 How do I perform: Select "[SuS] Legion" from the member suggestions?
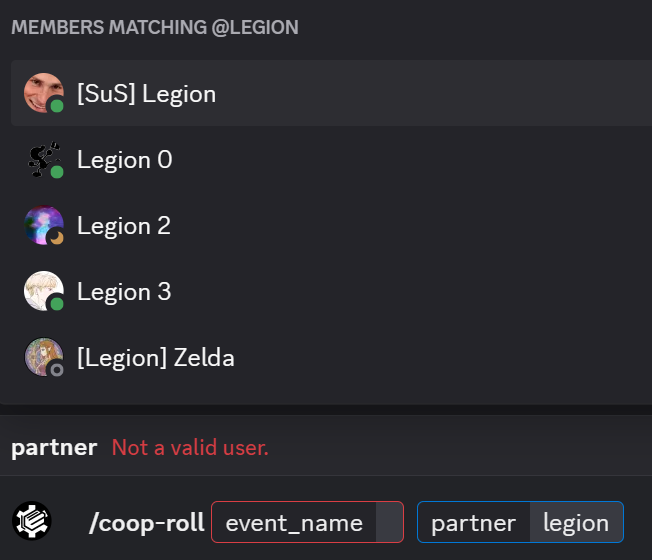tap(146, 94)
